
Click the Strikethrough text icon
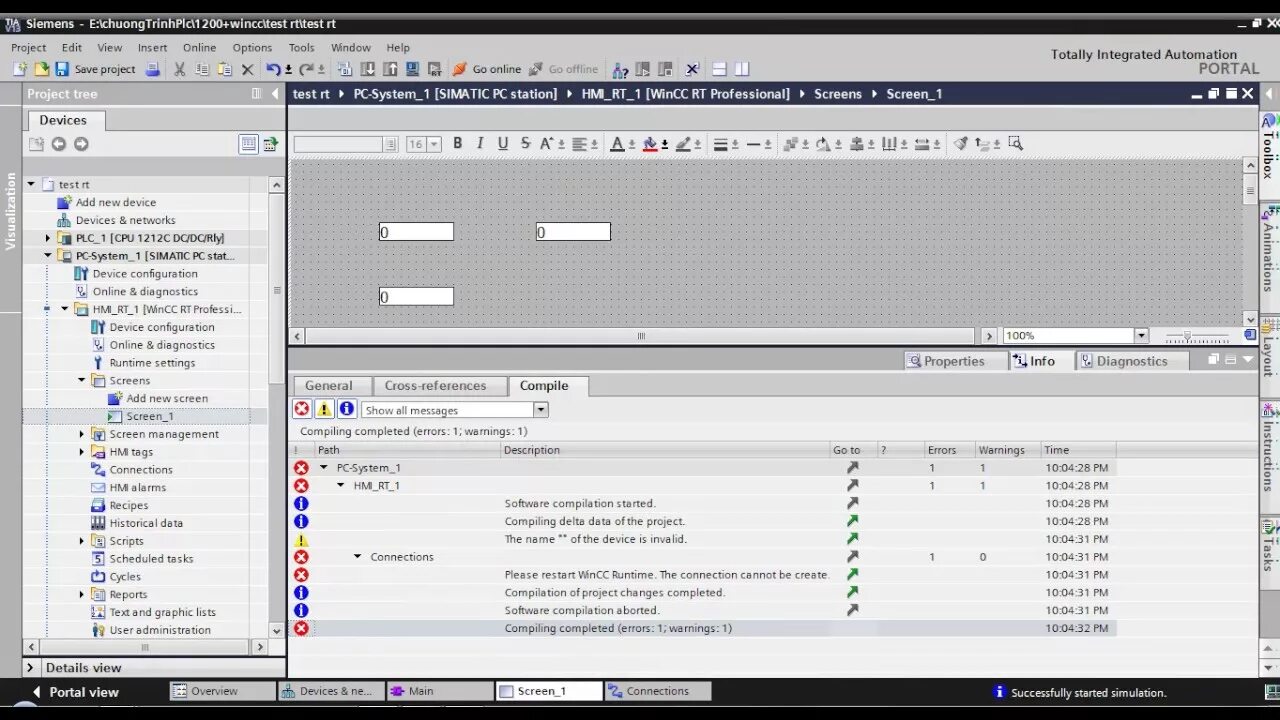(x=525, y=143)
